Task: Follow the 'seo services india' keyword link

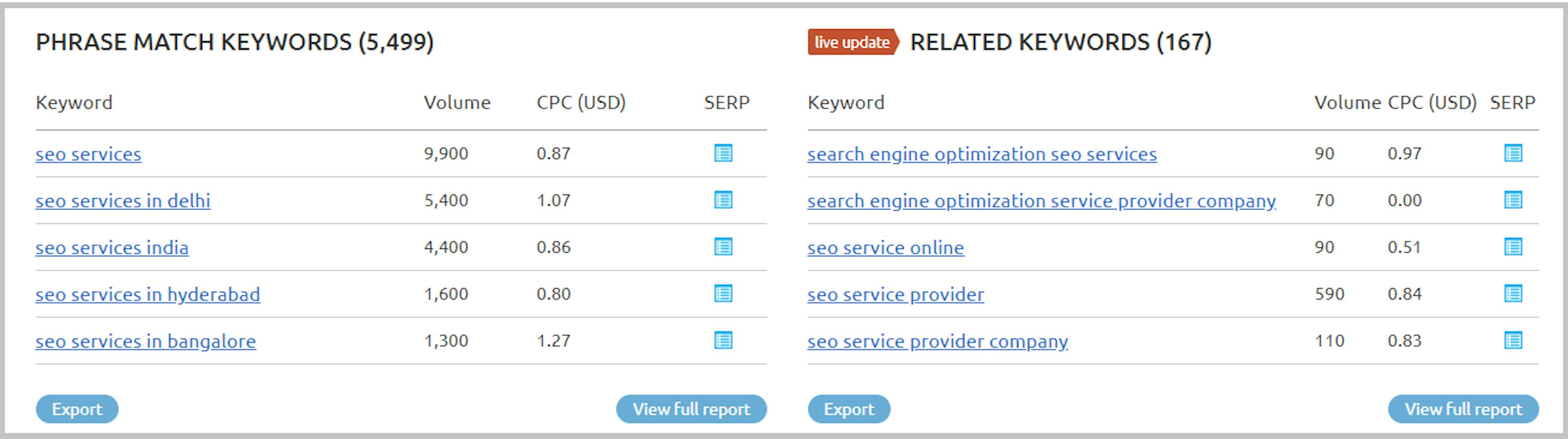Action: [112, 248]
